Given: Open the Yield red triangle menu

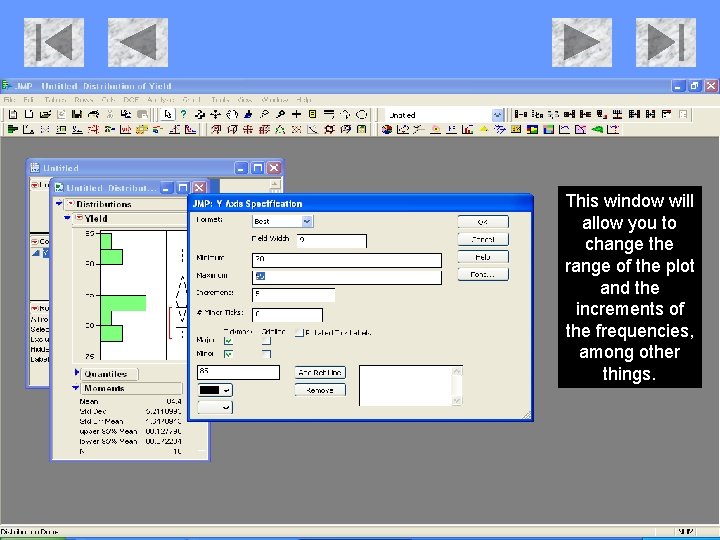Looking at the screenshot, I should coord(79,218).
